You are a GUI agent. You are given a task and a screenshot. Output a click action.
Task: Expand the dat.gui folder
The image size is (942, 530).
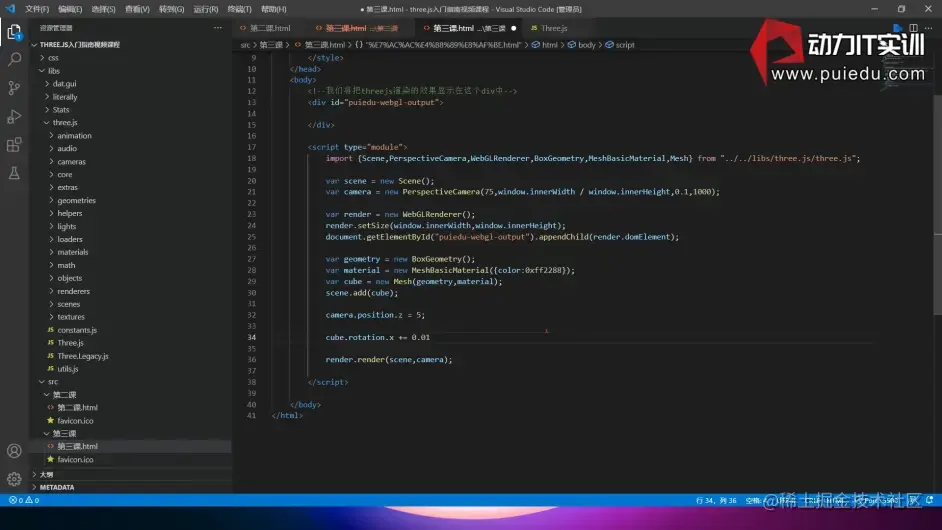[x=64, y=84]
